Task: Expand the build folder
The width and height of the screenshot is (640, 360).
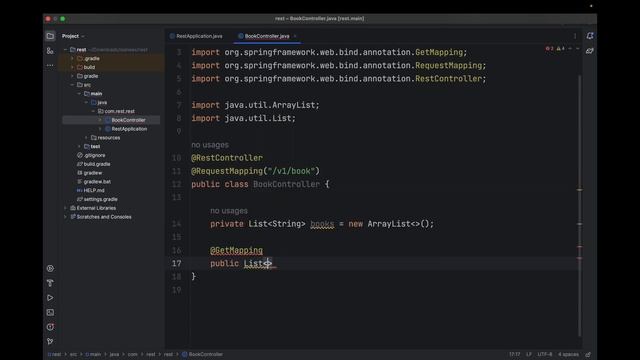Action: tap(72, 67)
